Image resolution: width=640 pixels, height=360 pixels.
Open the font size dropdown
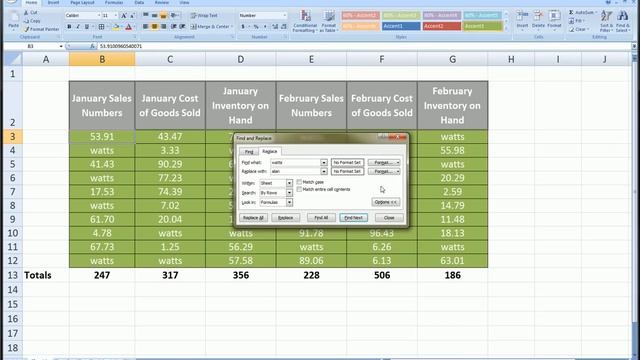click(116, 16)
